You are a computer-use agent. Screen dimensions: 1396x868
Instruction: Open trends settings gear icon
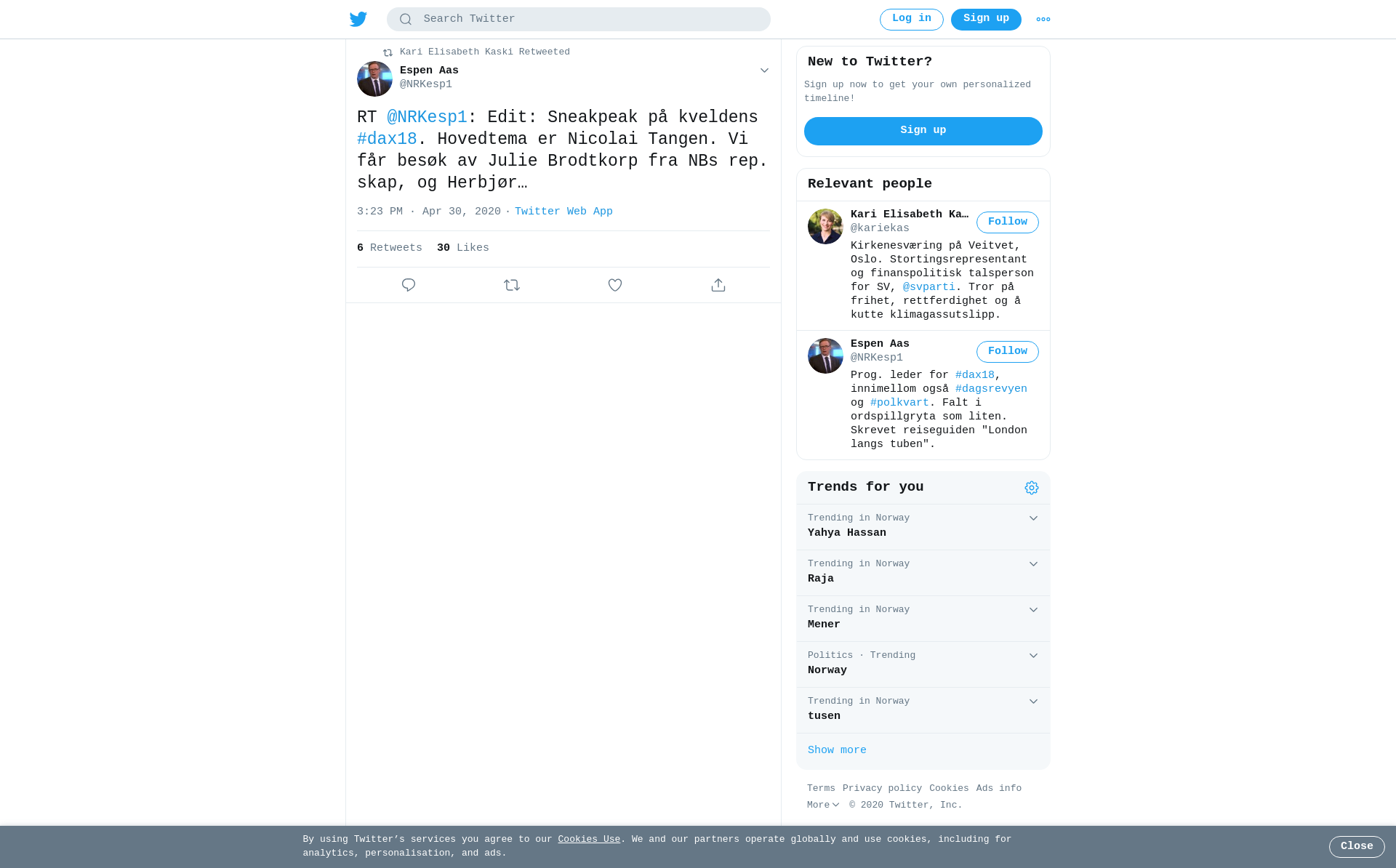1032,488
